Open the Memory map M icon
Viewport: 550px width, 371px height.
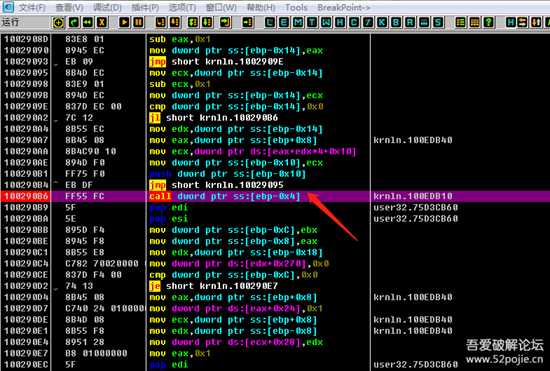pyautogui.click(x=298, y=22)
